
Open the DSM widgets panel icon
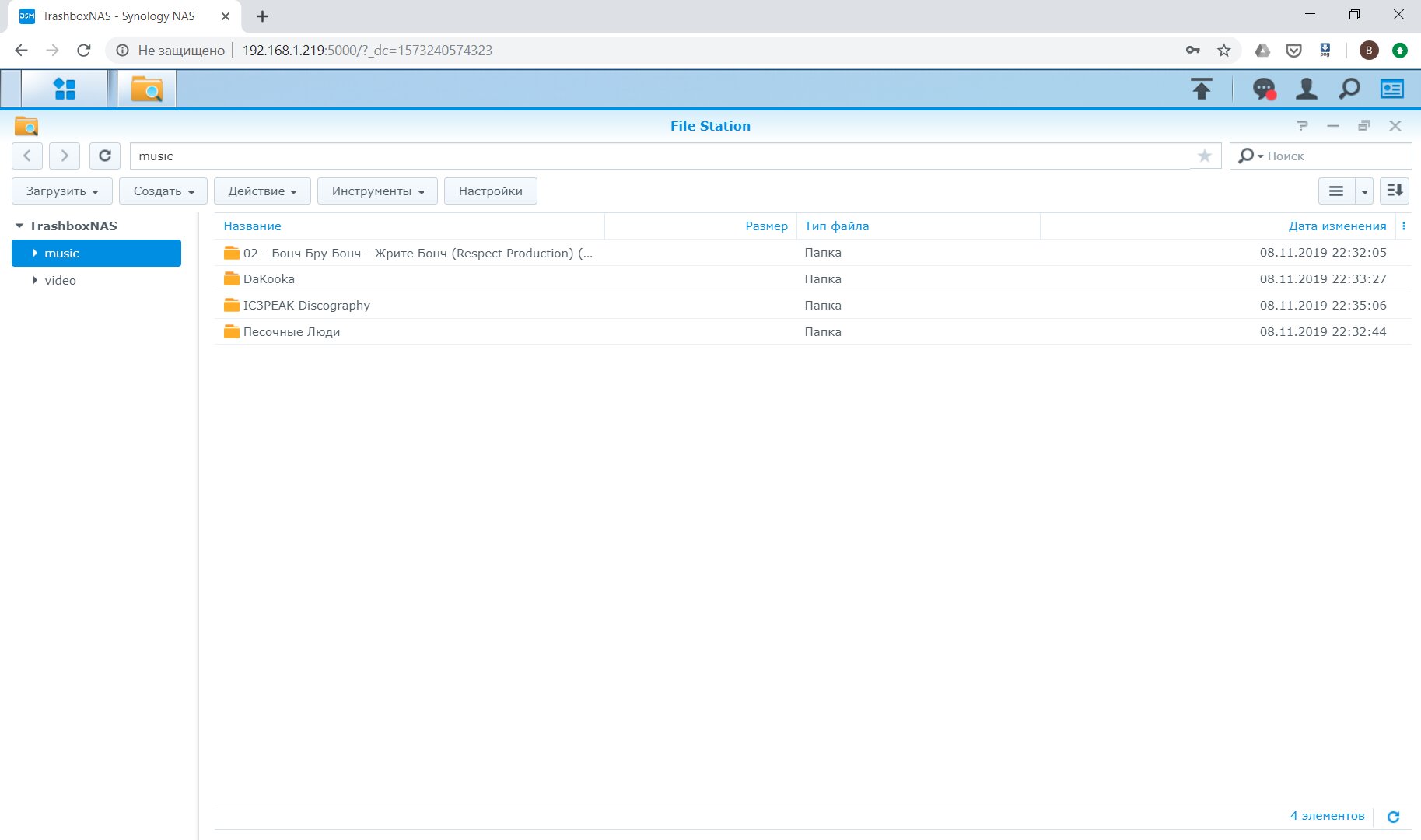click(1392, 89)
